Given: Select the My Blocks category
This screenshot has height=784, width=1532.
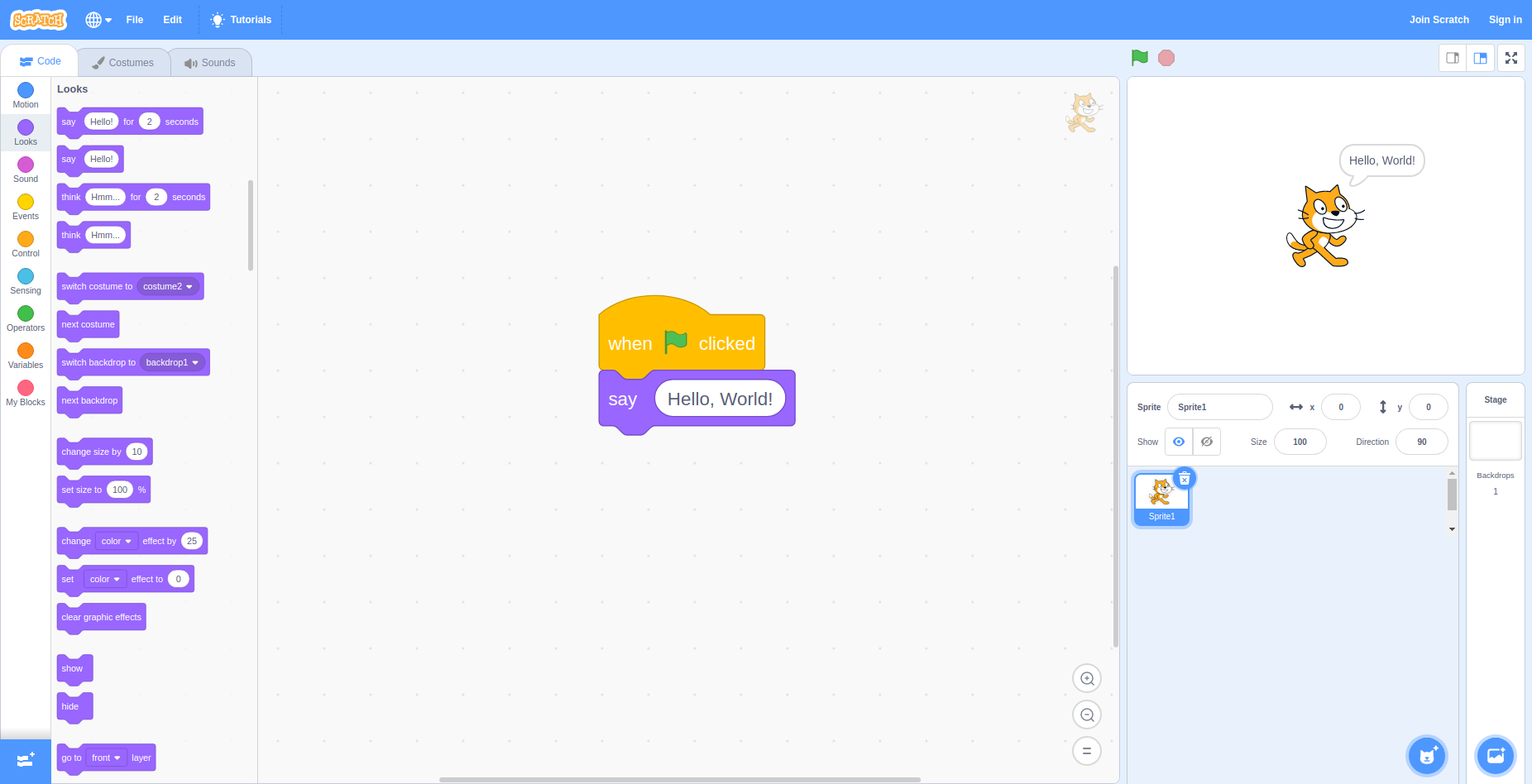Looking at the screenshot, I should click(x=26, y=393).
